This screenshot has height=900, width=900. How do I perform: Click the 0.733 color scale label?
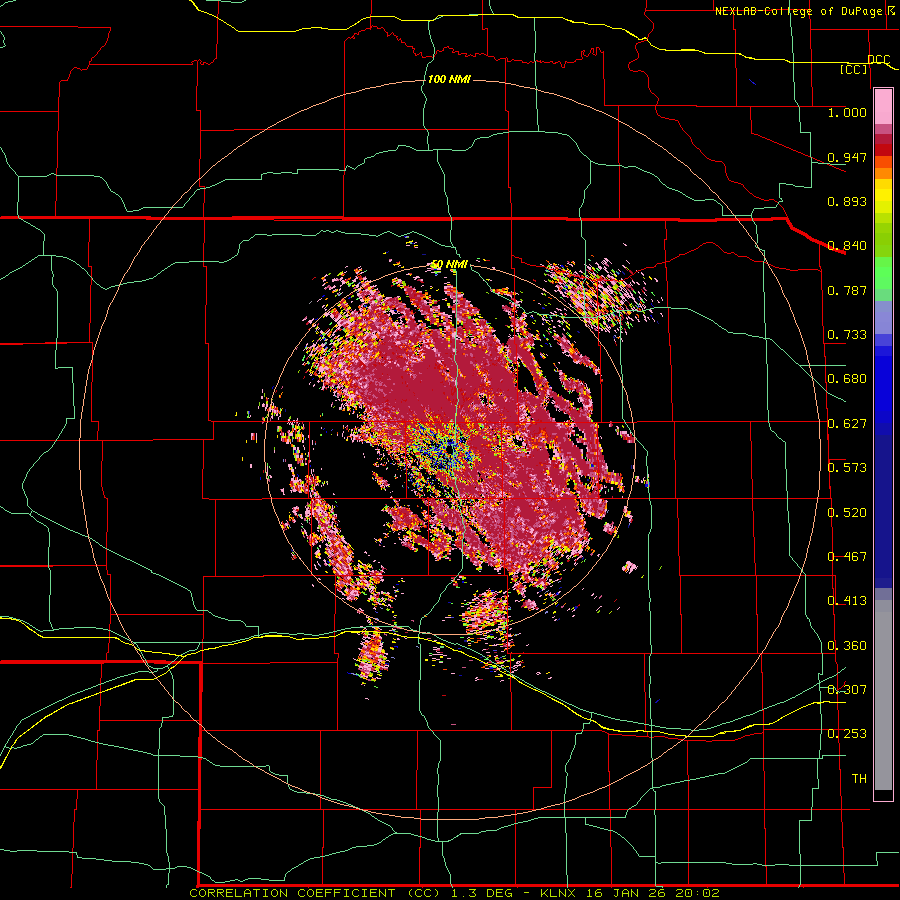tap(847, 335)
